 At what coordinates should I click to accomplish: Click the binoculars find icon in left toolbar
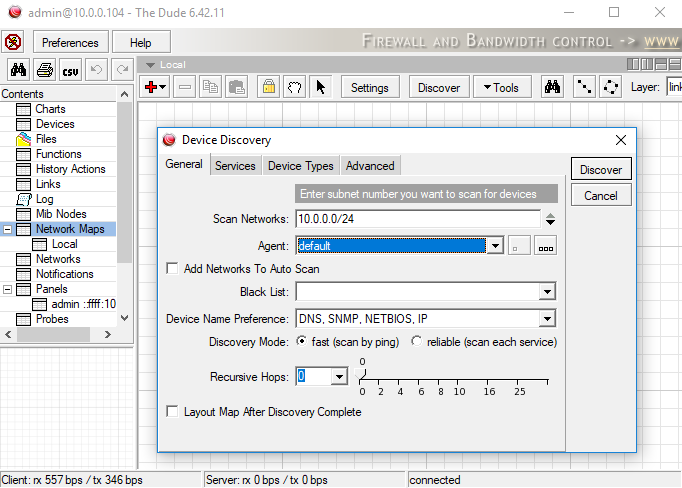pos(18,70)
